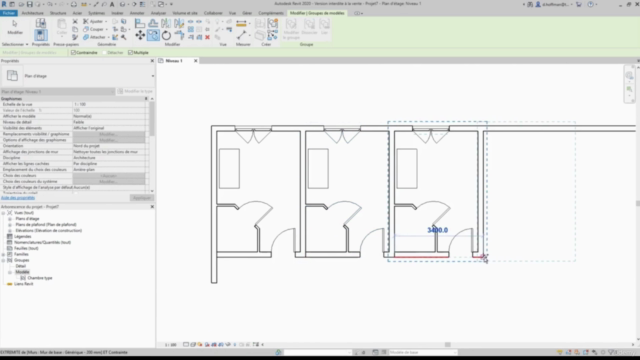Viewport: 640px width, 360px height.
Task: Click the Properties palette icon in ribbon
Action: pos(40,35)
